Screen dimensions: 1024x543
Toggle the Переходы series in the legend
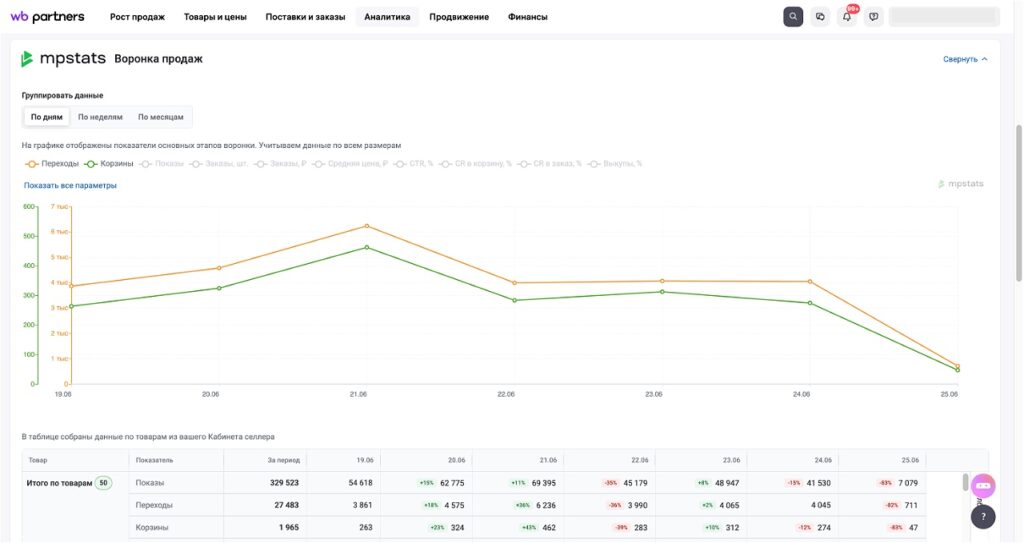tap(52, 163)
